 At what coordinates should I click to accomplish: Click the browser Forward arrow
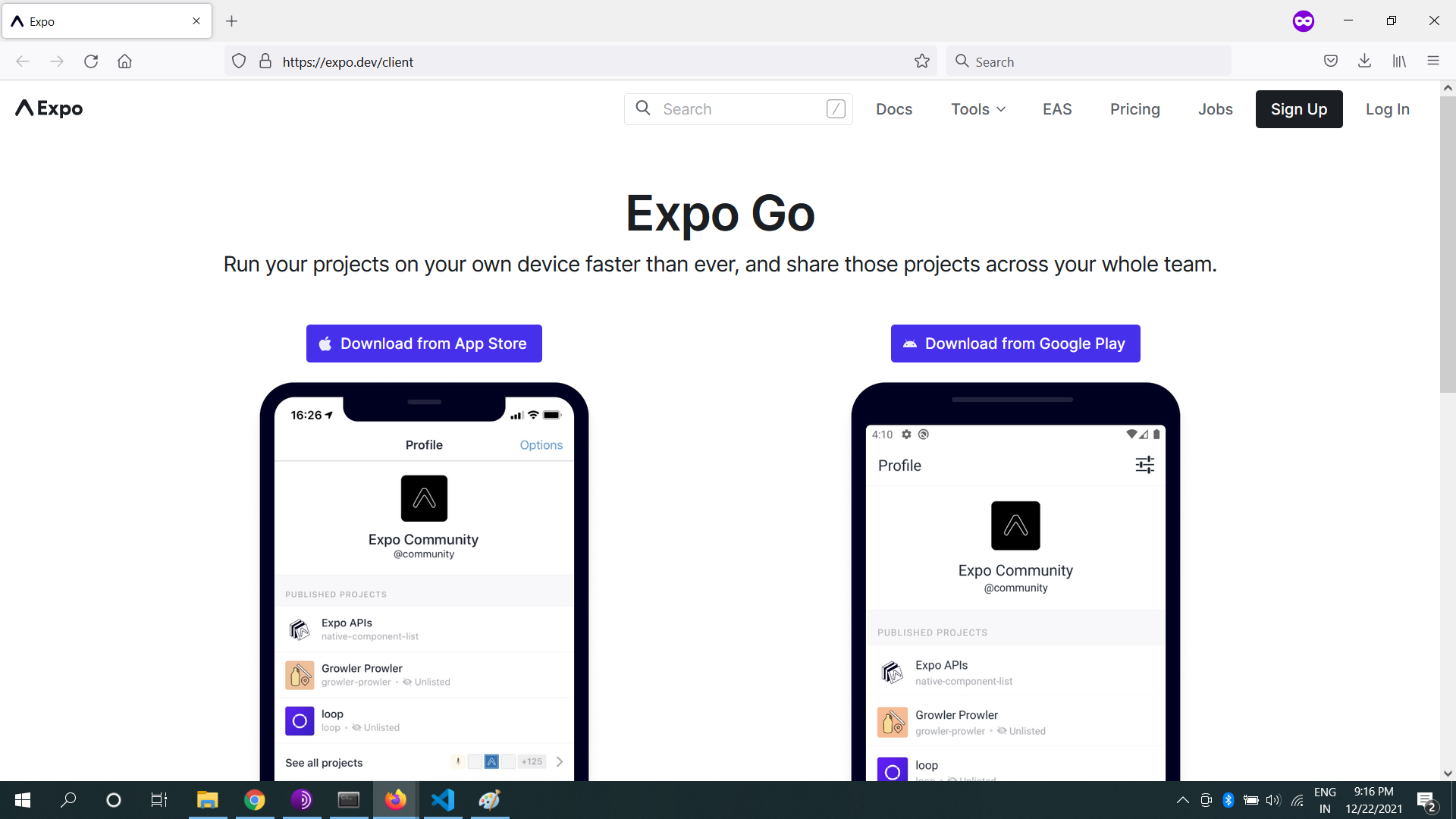click(x=57, y=61)
